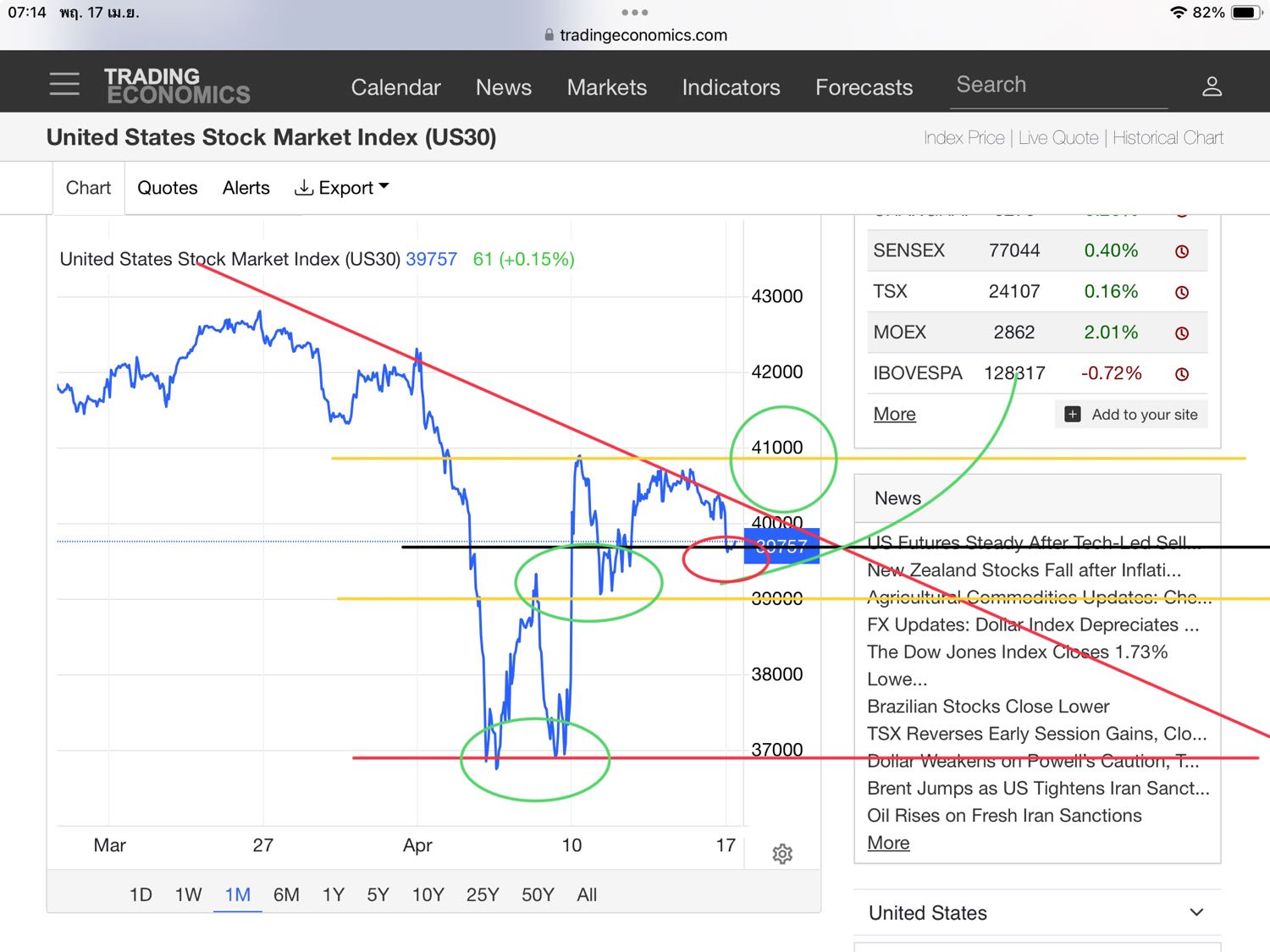Screen dimensions: 1270x952
Task: Select the 25Y time range
Action: [483, 894]
